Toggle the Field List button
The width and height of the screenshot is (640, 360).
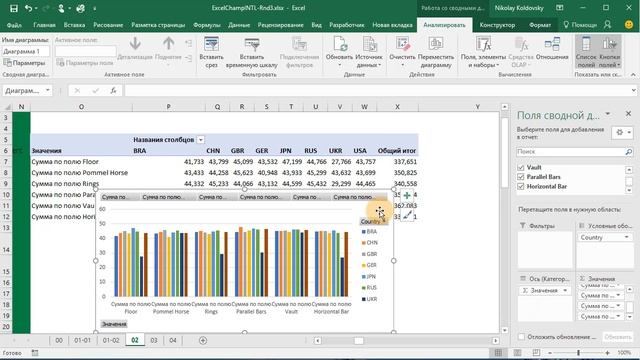coord(586,52)
